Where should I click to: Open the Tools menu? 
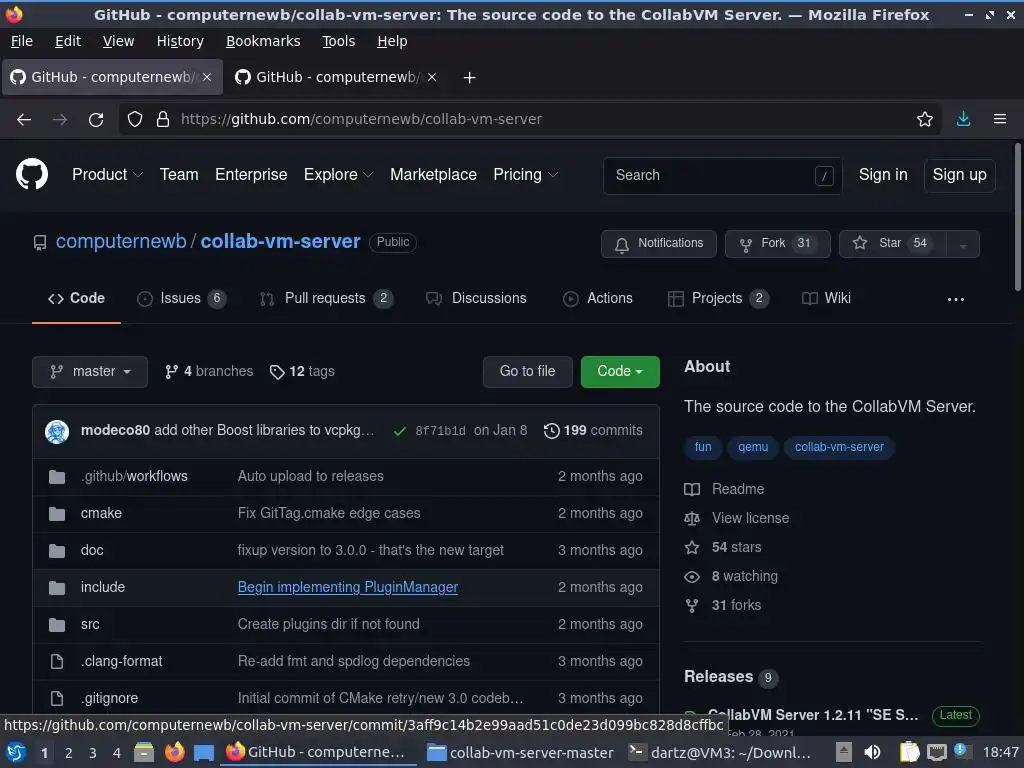click(x=338, y=41)
